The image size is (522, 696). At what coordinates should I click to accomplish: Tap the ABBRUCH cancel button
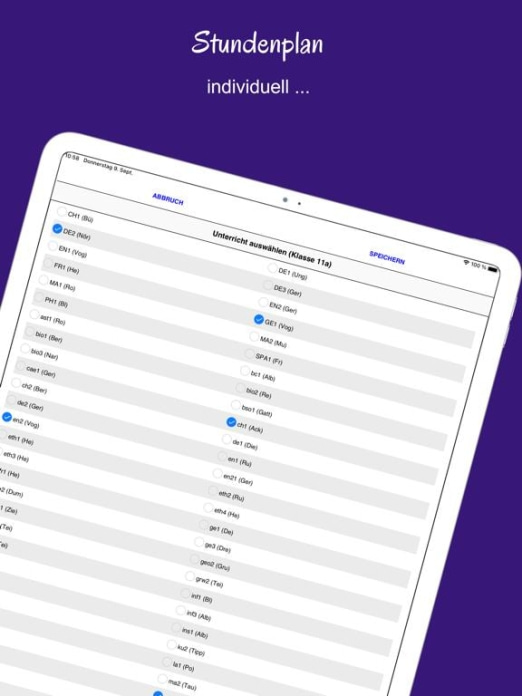point(168,199)
